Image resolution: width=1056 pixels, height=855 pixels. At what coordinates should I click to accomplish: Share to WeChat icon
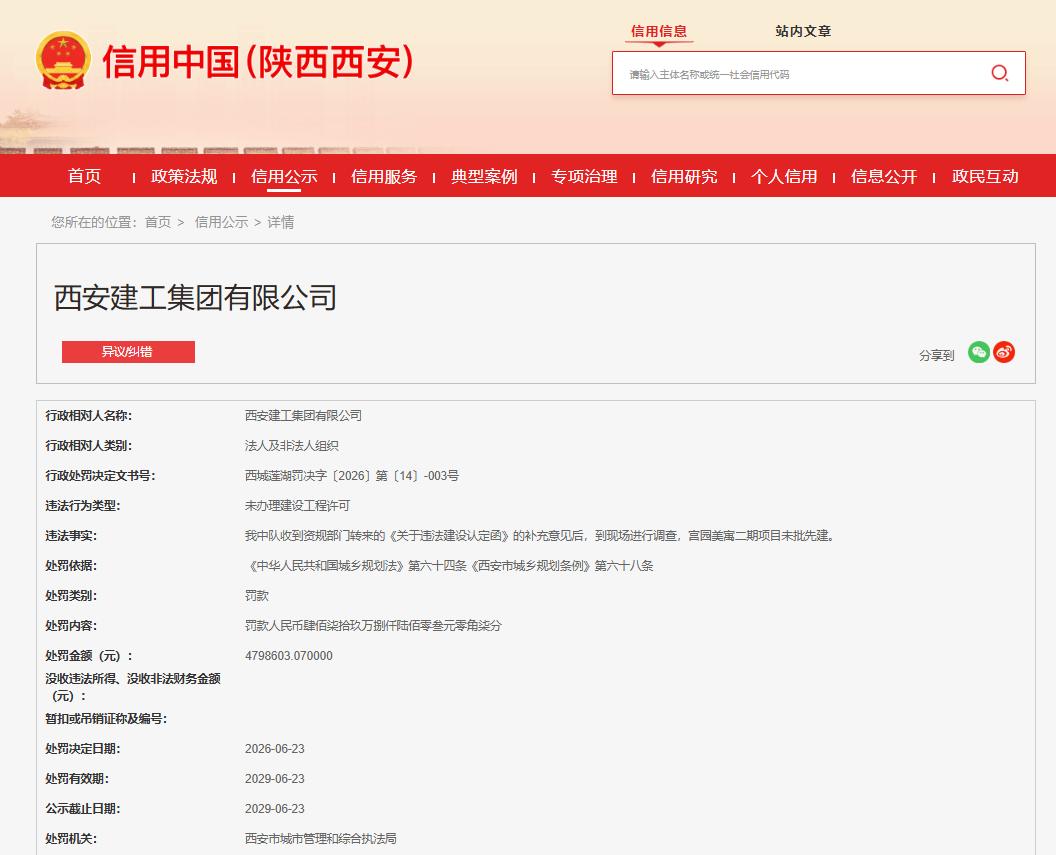click(x=979, y=352)
